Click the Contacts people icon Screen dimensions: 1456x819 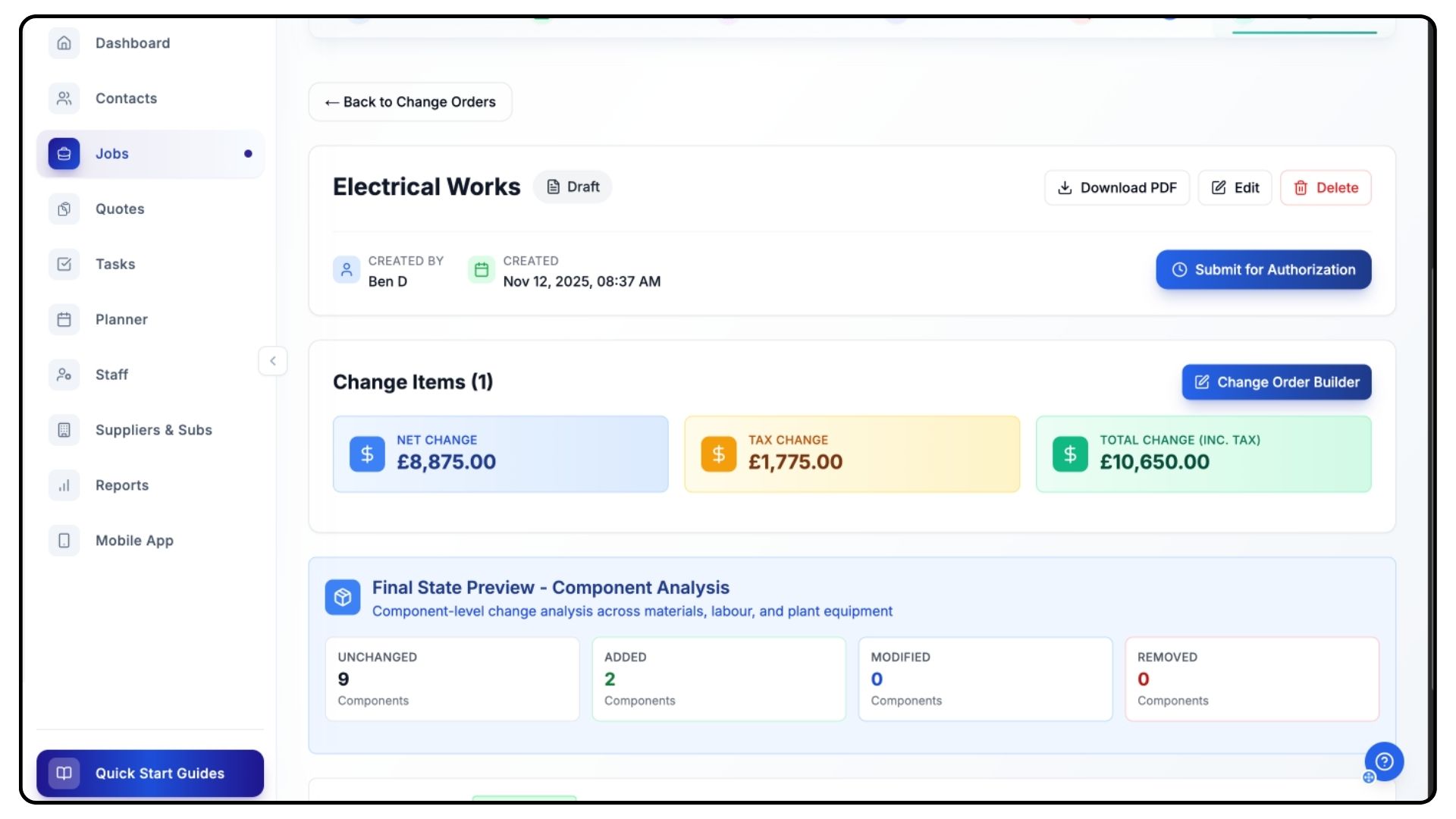coord(64,99)
